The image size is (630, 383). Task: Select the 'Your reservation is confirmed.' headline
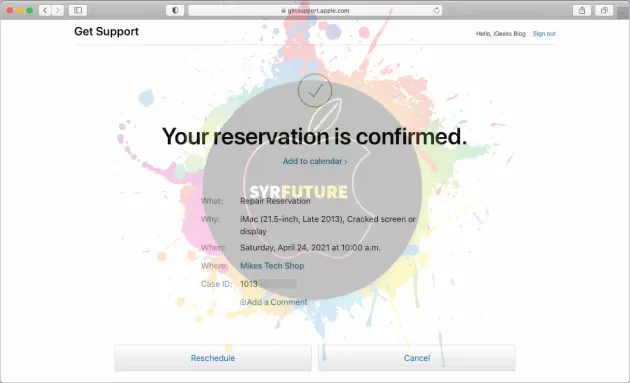coord(314,136)
